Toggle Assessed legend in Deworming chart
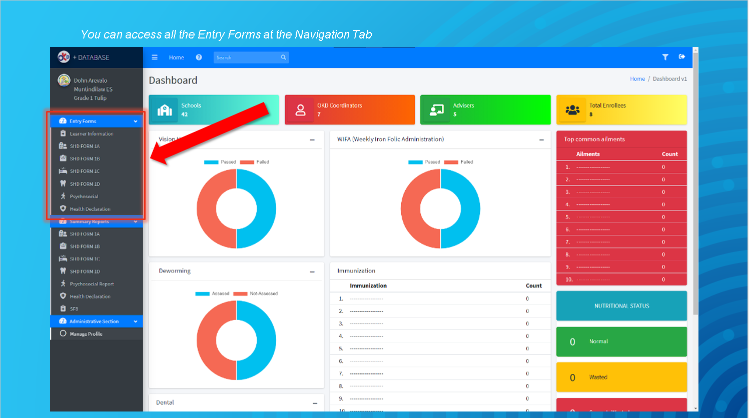Image resolution: width=749 pixels, height=418 pixels. [x=215, y=293]
